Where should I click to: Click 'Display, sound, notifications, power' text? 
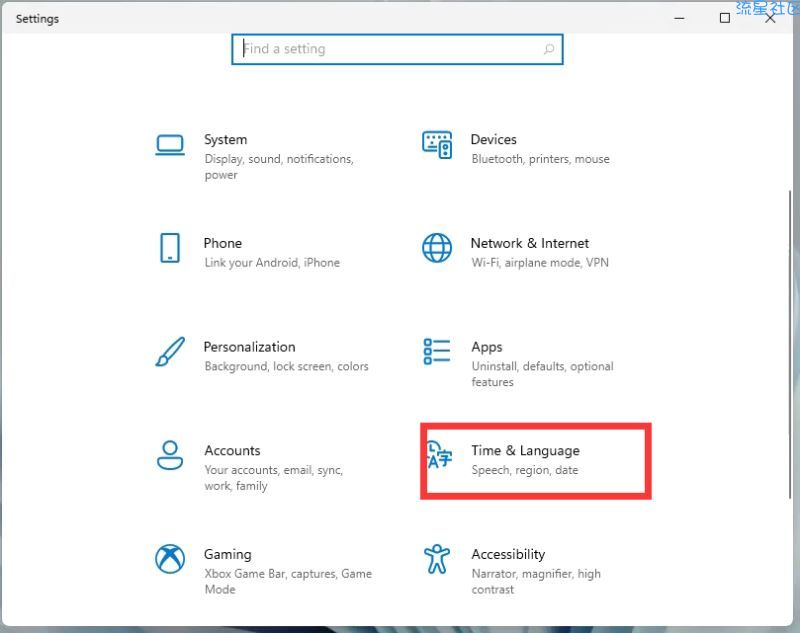[x=279, y=167]
